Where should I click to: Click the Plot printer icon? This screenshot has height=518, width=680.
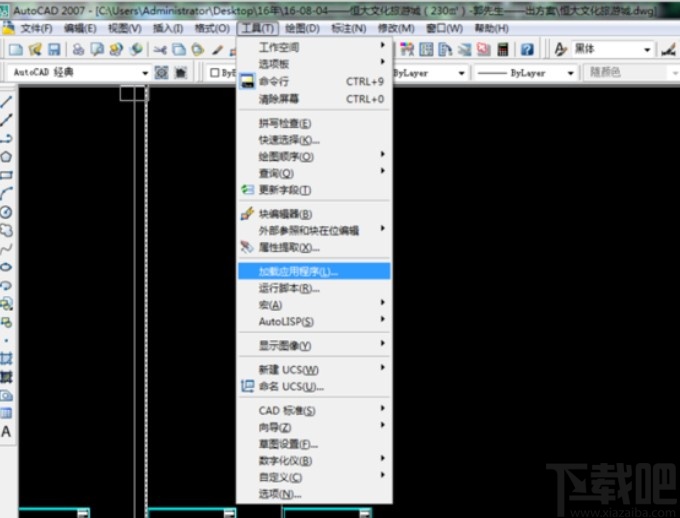click(x=78, y=49)
